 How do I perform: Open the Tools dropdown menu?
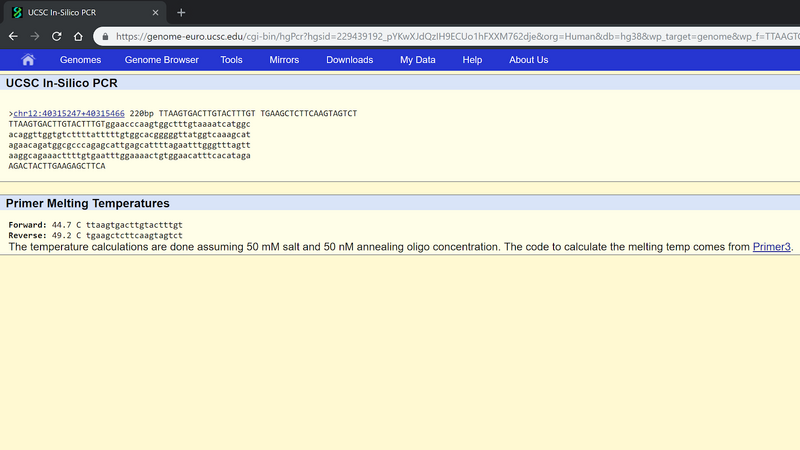[231, 60]
